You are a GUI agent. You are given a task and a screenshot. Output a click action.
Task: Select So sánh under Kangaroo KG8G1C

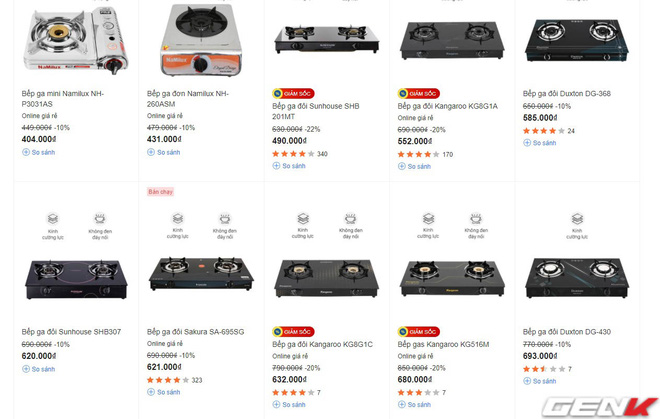(x=289, y=404)
